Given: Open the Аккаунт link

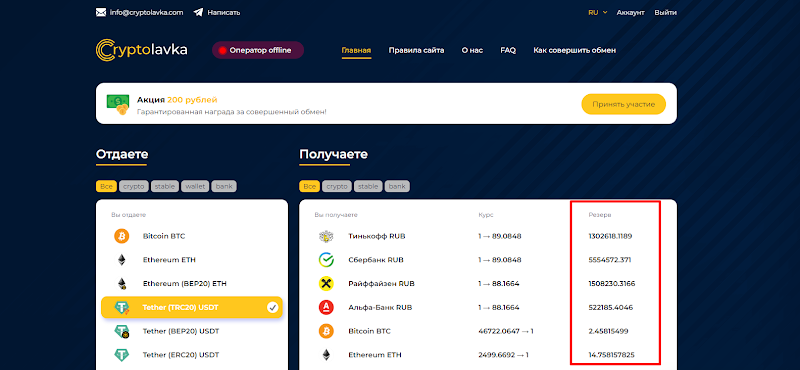Looking at the screenshot, I should click(631, 12).
